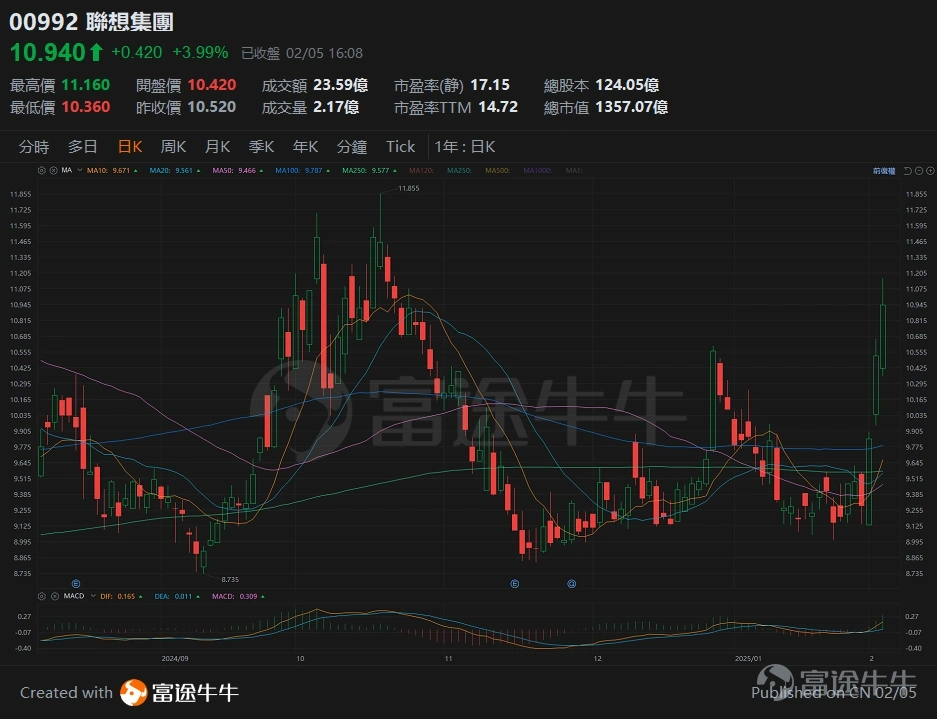
Task: Click the price change +0.420
Action: point(137,53)
